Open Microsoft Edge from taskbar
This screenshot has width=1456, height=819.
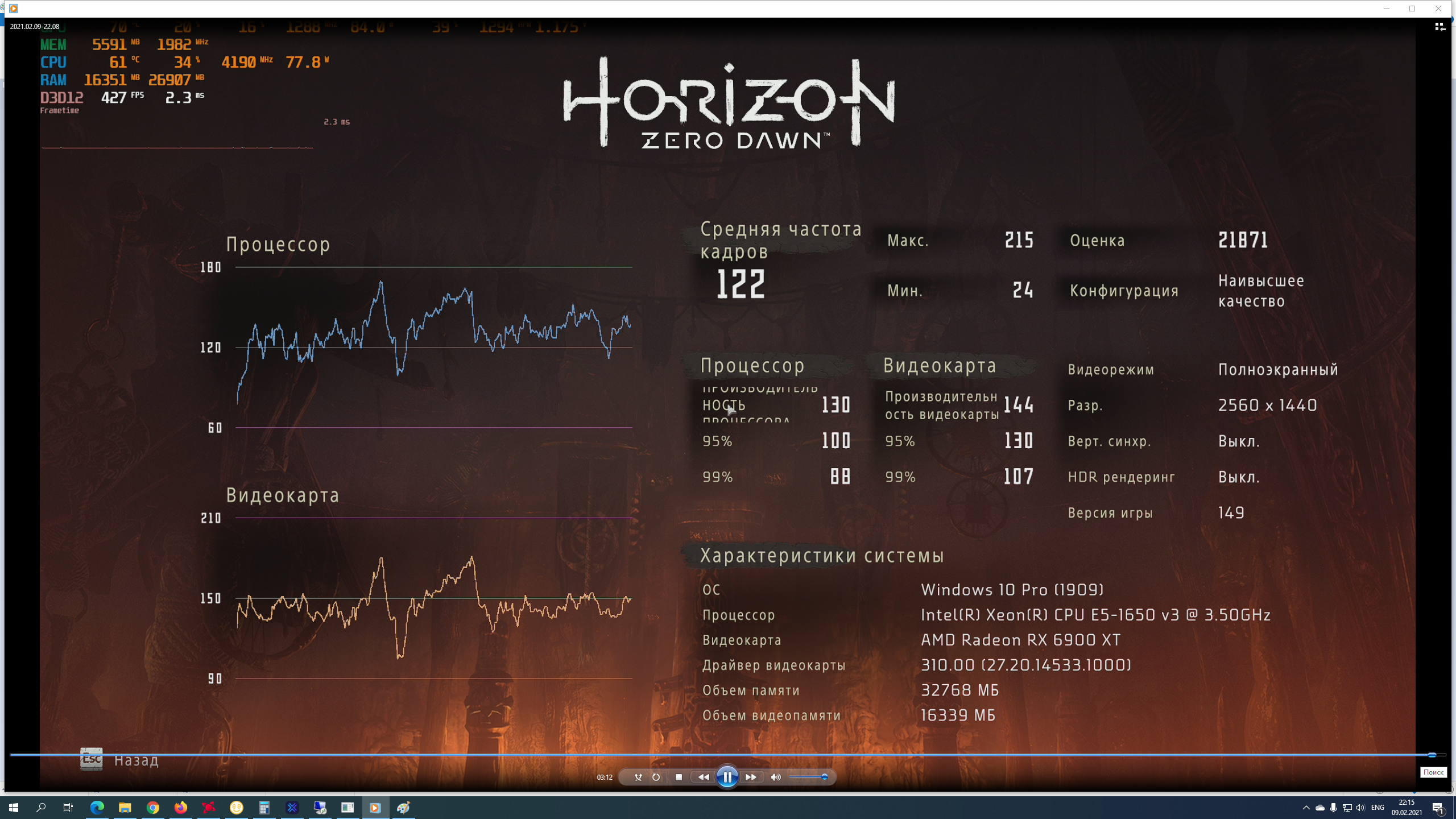pos(97,807)
